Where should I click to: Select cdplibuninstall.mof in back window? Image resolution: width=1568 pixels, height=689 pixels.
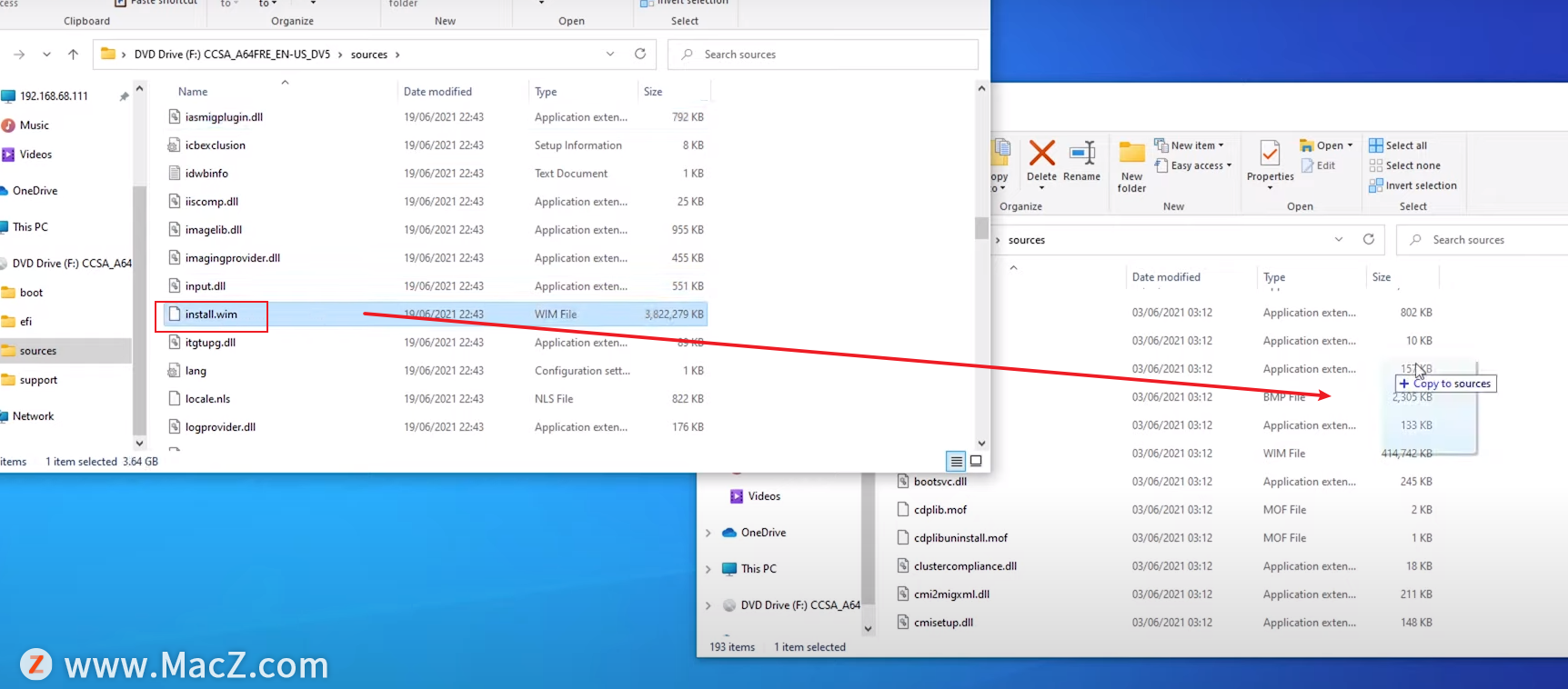point(960,538)
